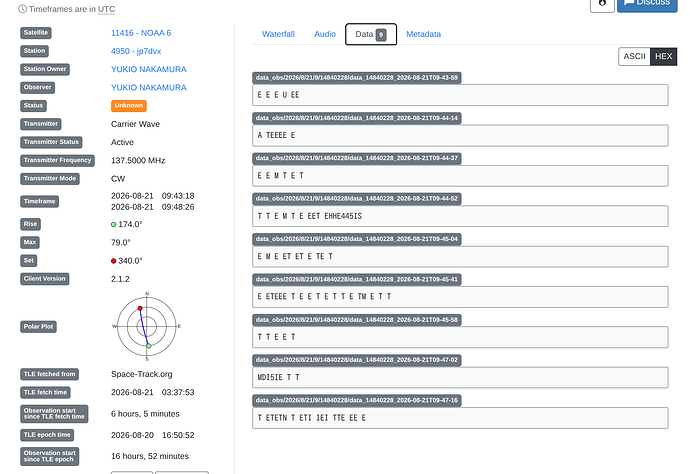Select data frame label ending T09-45-04
Screen dimensions: 690x474
[x=357, y=239]
